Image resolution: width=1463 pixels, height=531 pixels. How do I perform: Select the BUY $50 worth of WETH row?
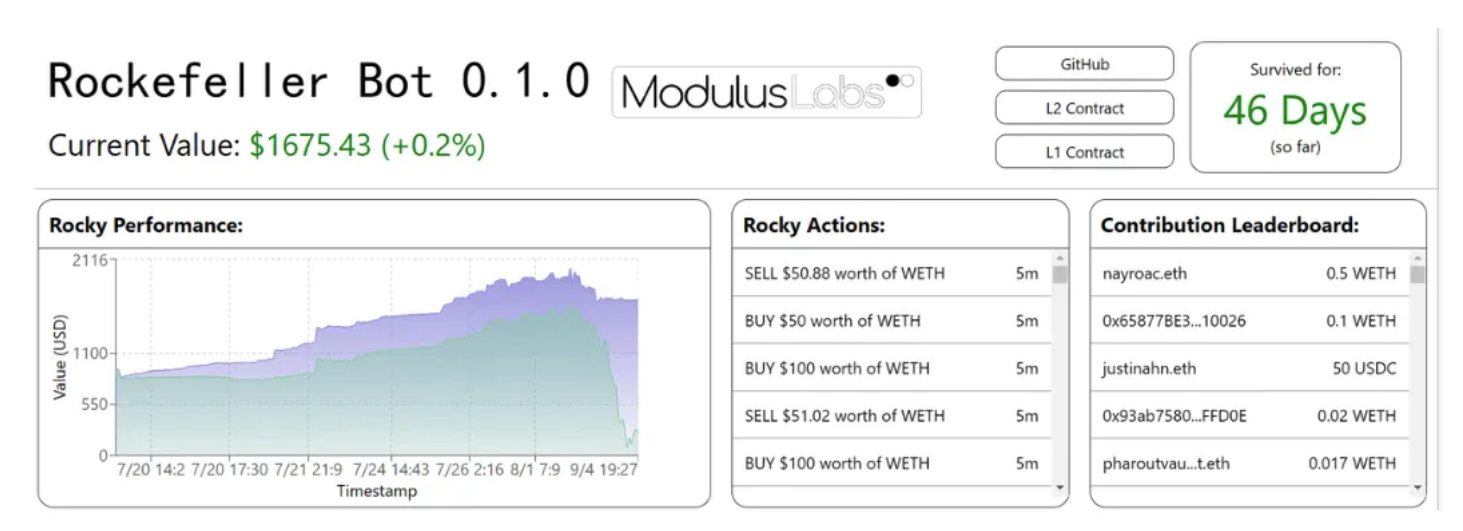coord(832,321)
